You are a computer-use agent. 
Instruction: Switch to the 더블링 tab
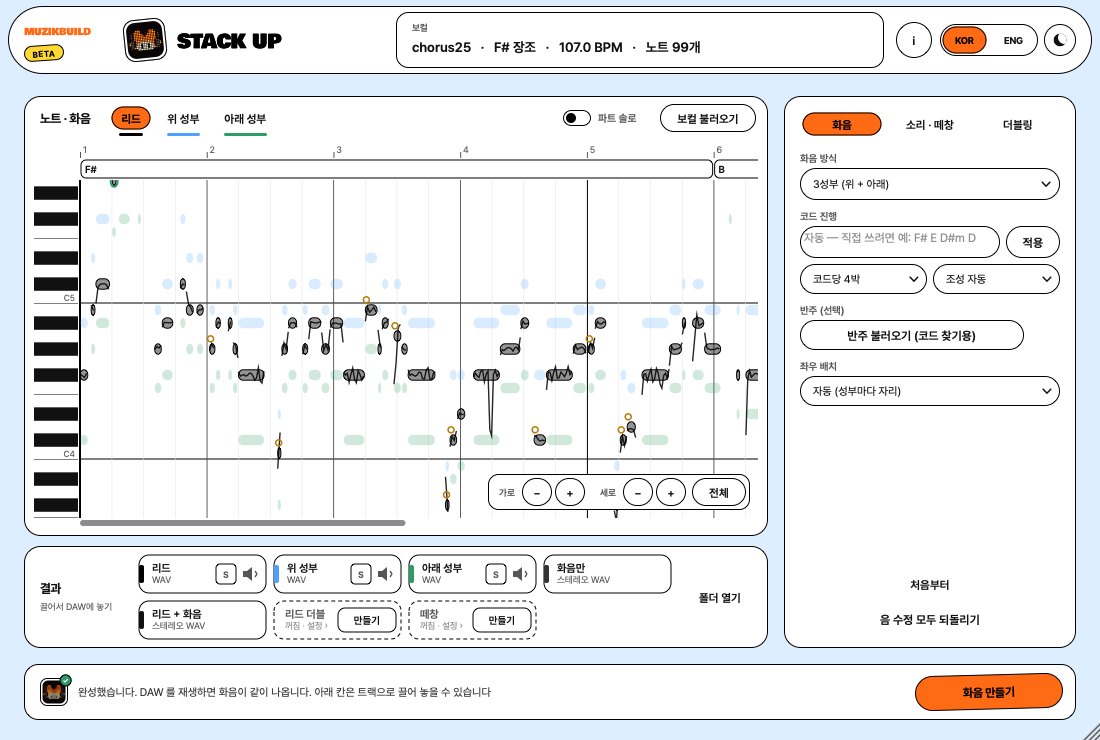click(1017, 125)
